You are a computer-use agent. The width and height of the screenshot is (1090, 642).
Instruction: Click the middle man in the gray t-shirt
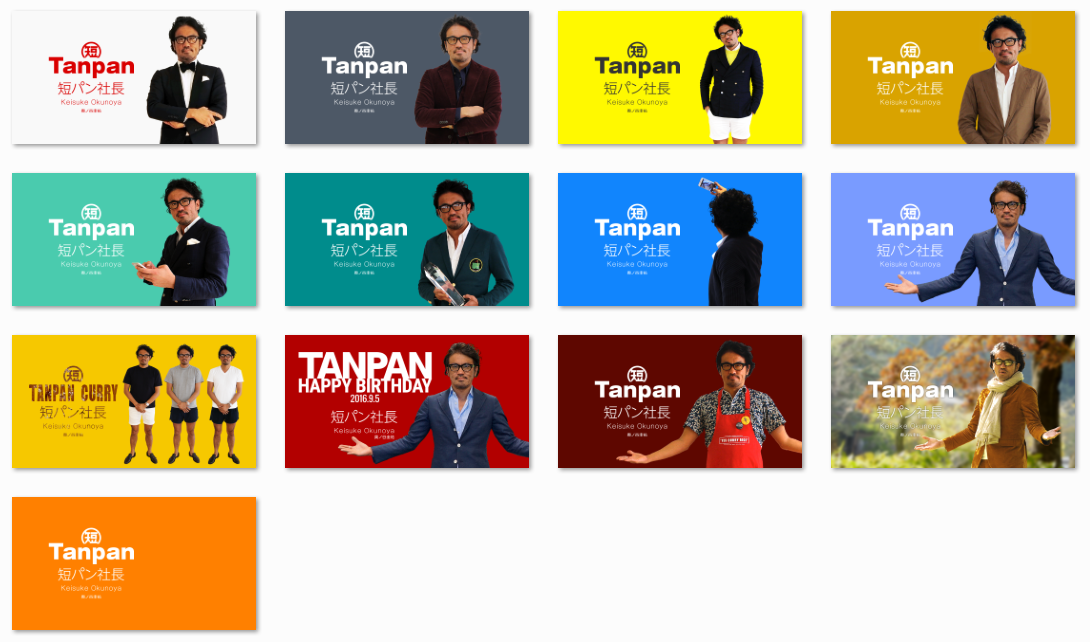click(184, 400)
